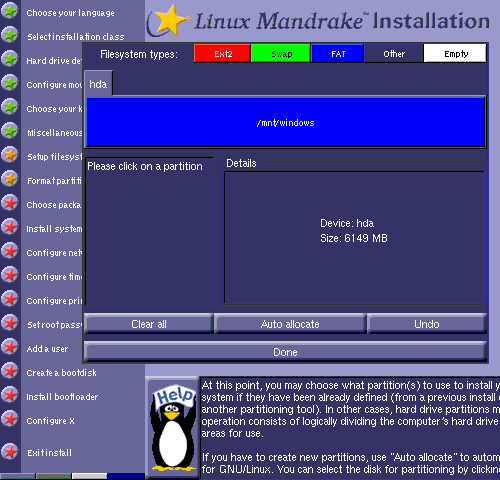500x480 pixels.
Task: Open the Create a bootdisk step
Action: click(61, 373)
